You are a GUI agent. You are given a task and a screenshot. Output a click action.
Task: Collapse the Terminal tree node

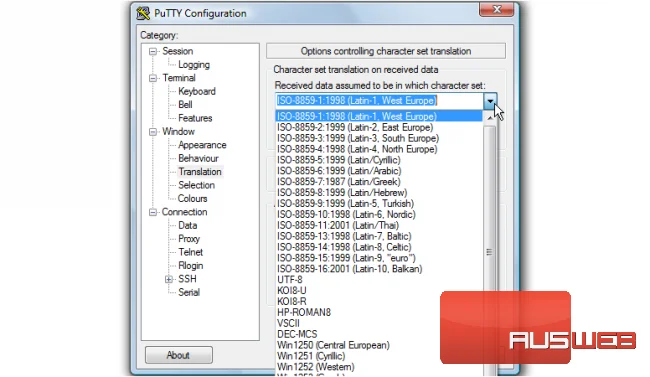pyautogui.click(x=153, y=78)
